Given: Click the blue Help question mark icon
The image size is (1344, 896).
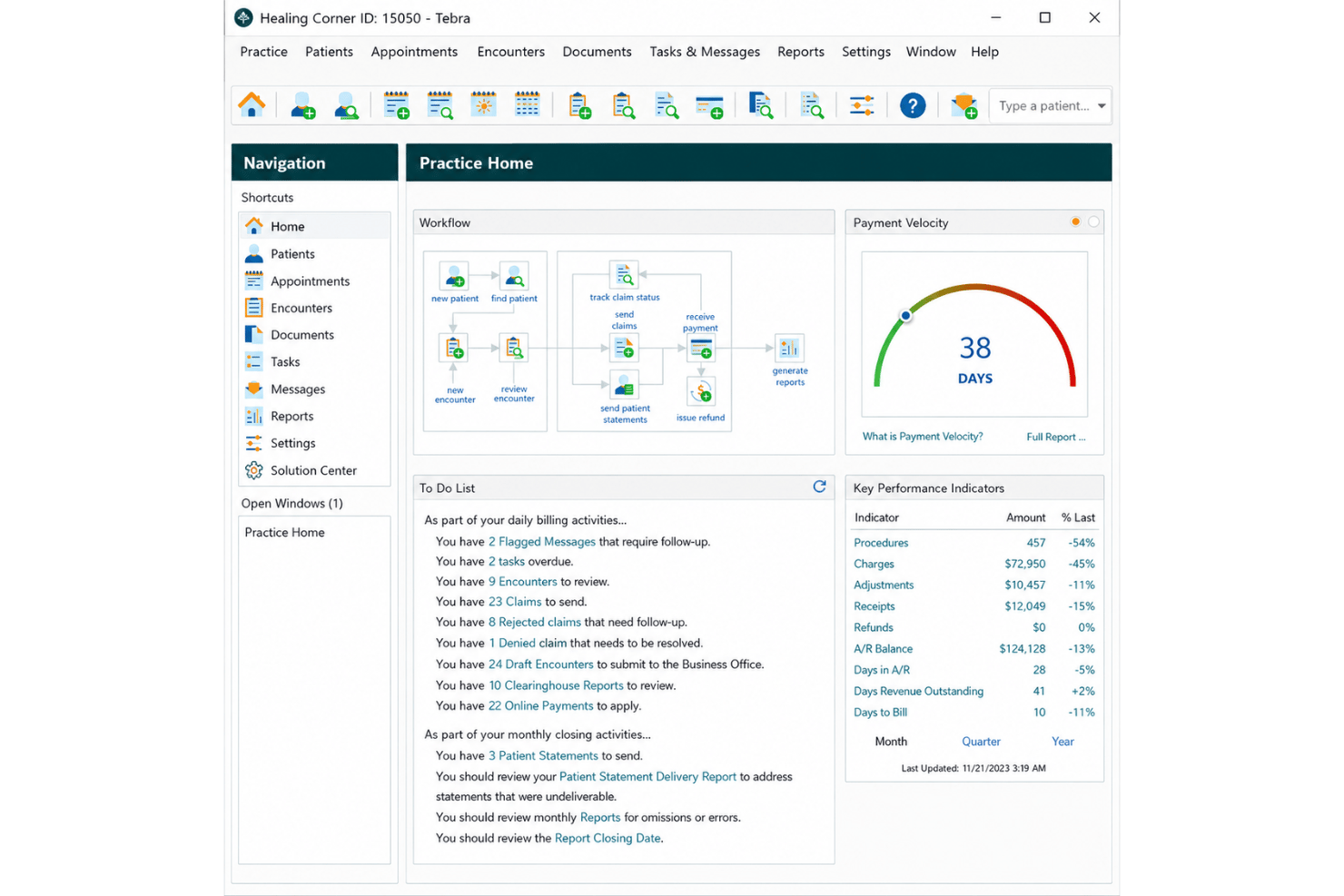Looking at the screenshot, I should click(913, 105).
